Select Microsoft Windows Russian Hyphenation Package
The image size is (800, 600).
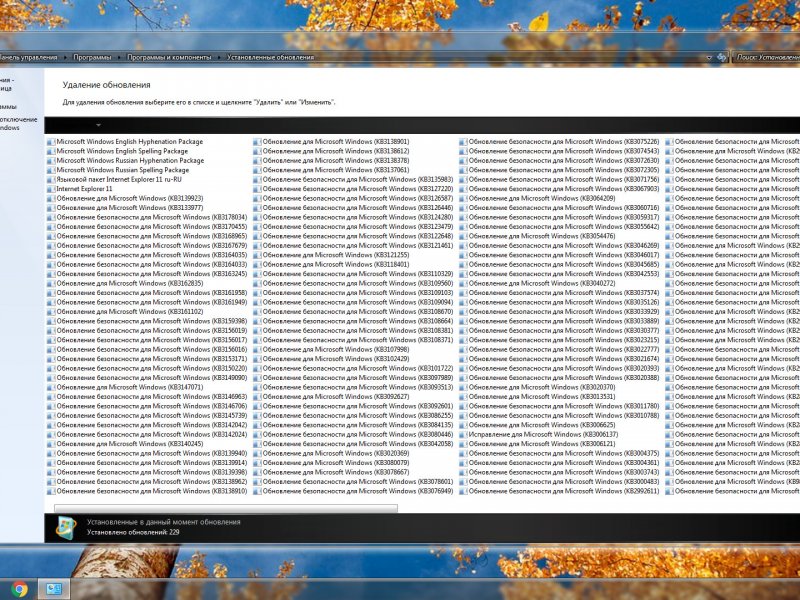coord(126,161)
